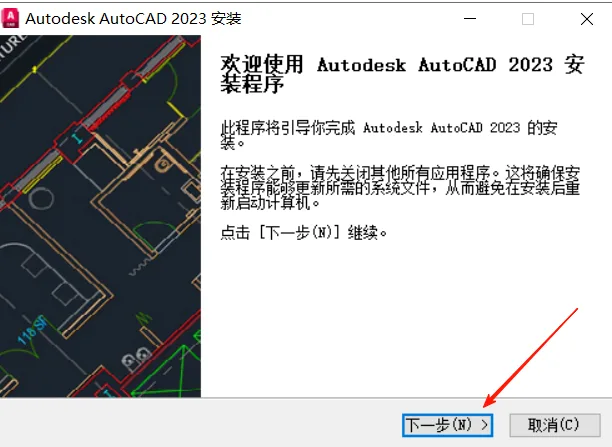The width and height of the screenshot is (612, 447).
Task: Minimize the AutoCAD installer window
Action: [x=470, y=19]
